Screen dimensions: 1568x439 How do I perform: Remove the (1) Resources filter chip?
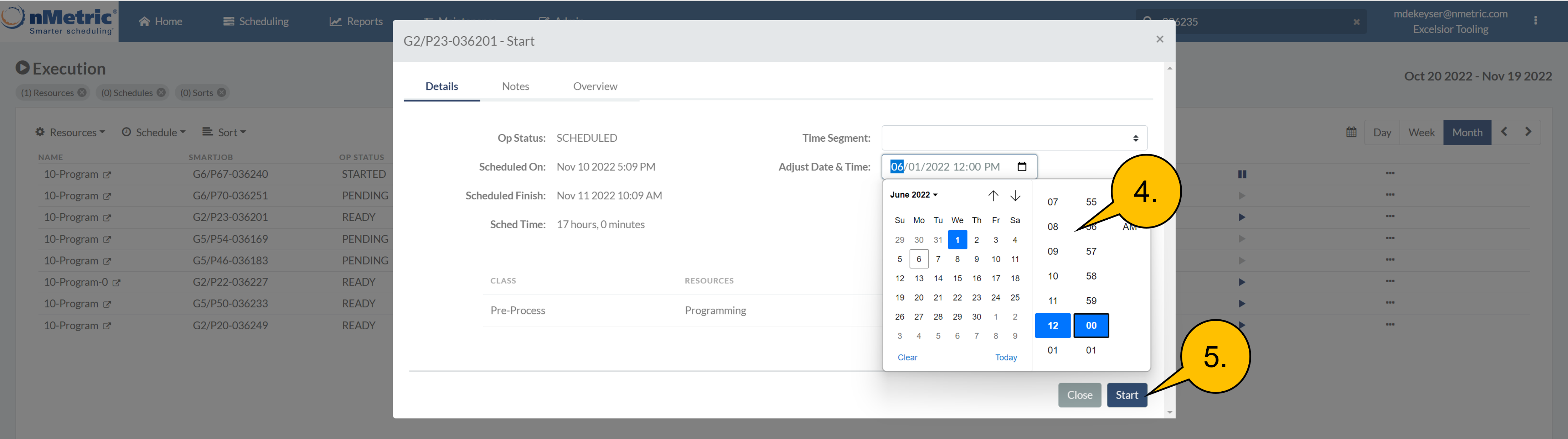pos(82,93)
